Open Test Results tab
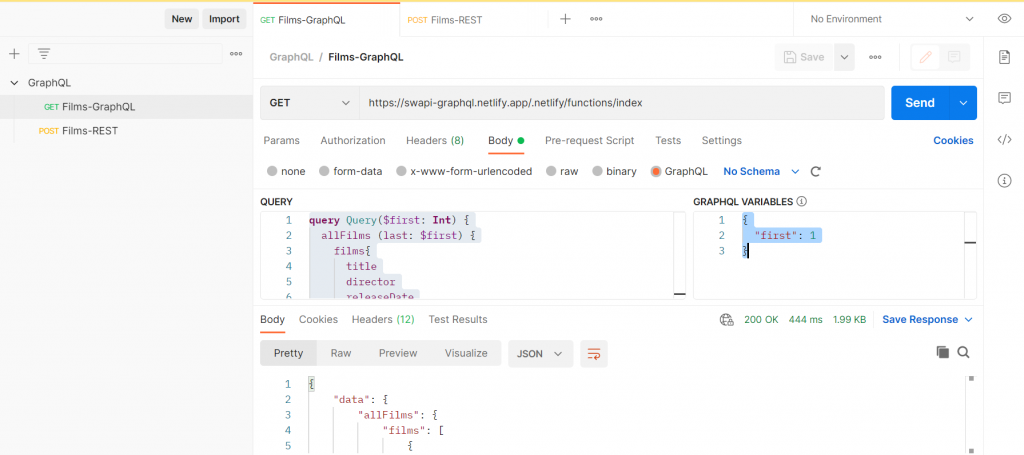Viewport: 1024px width, 455px height. click(458, 319)
